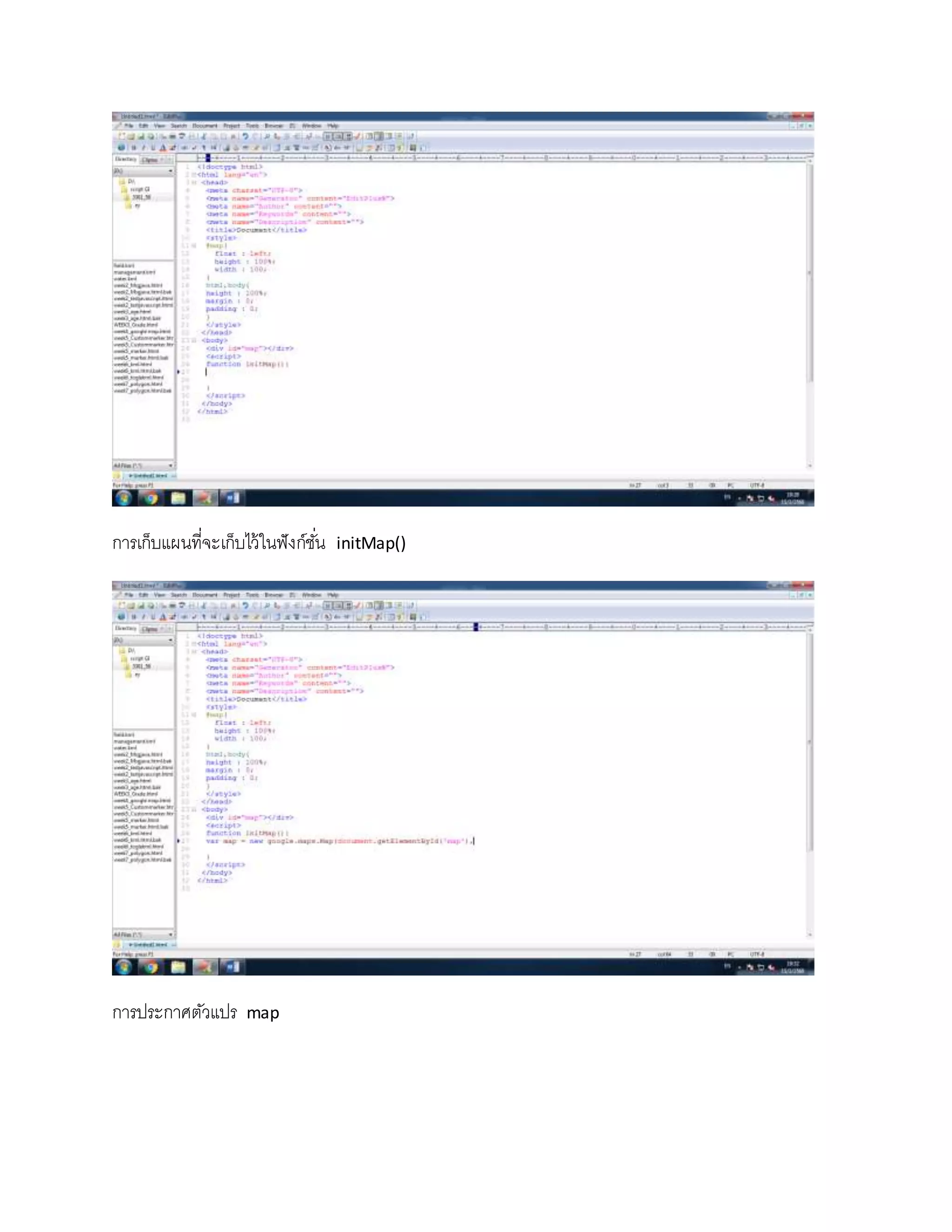952x1232 pixels.
Task: Toggle Bold tag button in lower EditPlus toolbar
Action: 134,616
